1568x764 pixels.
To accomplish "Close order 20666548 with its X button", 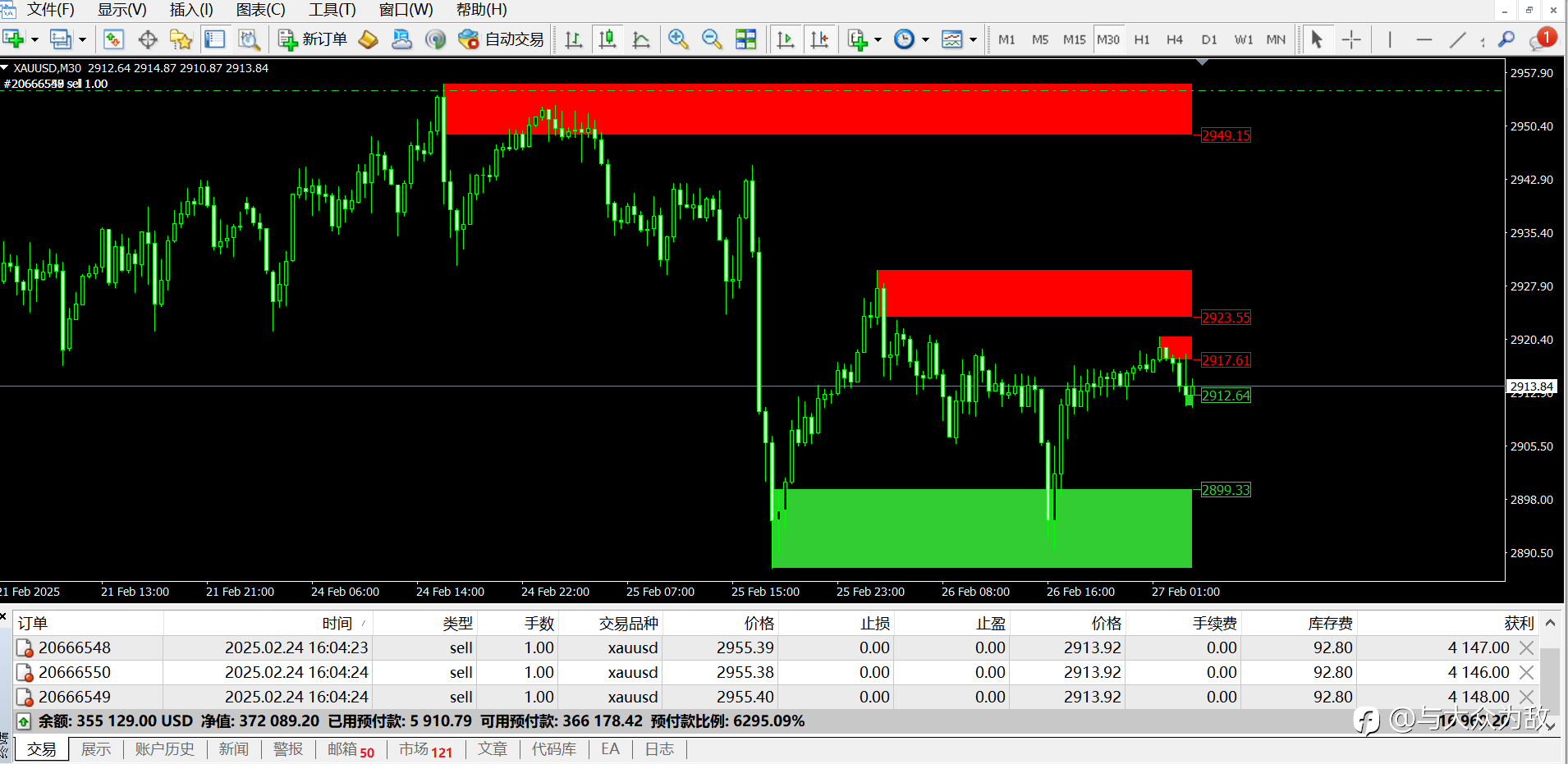I will coord(1526,647).
